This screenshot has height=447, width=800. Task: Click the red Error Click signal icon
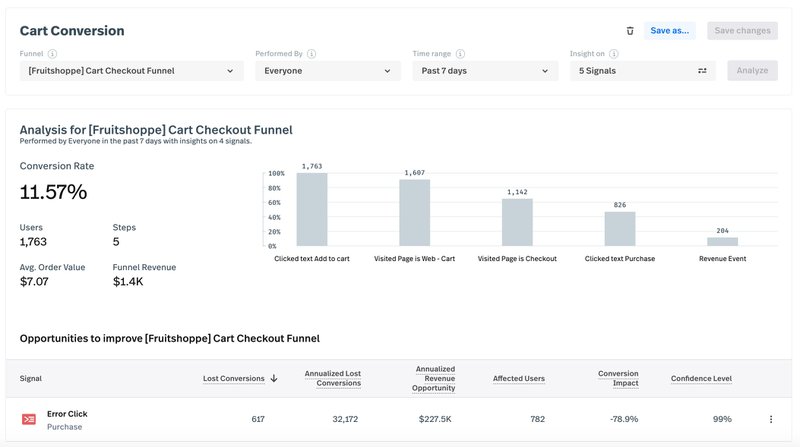[x=29, y=419]
